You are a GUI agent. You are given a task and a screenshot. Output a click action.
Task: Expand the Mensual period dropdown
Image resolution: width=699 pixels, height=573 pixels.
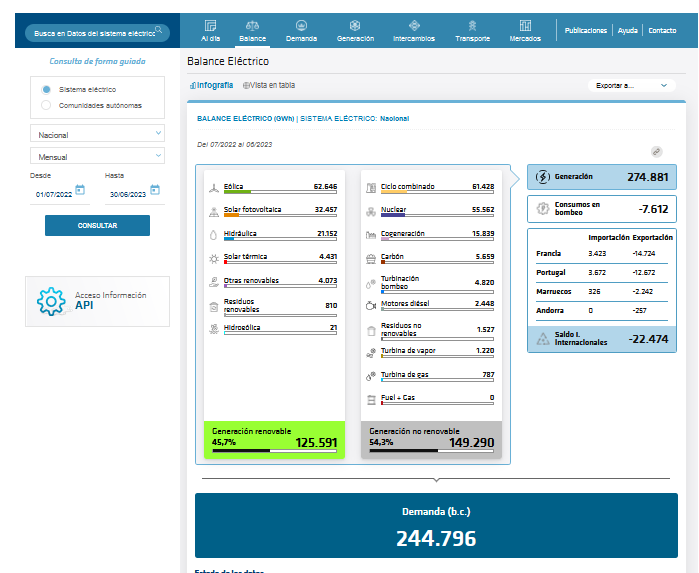98,157
